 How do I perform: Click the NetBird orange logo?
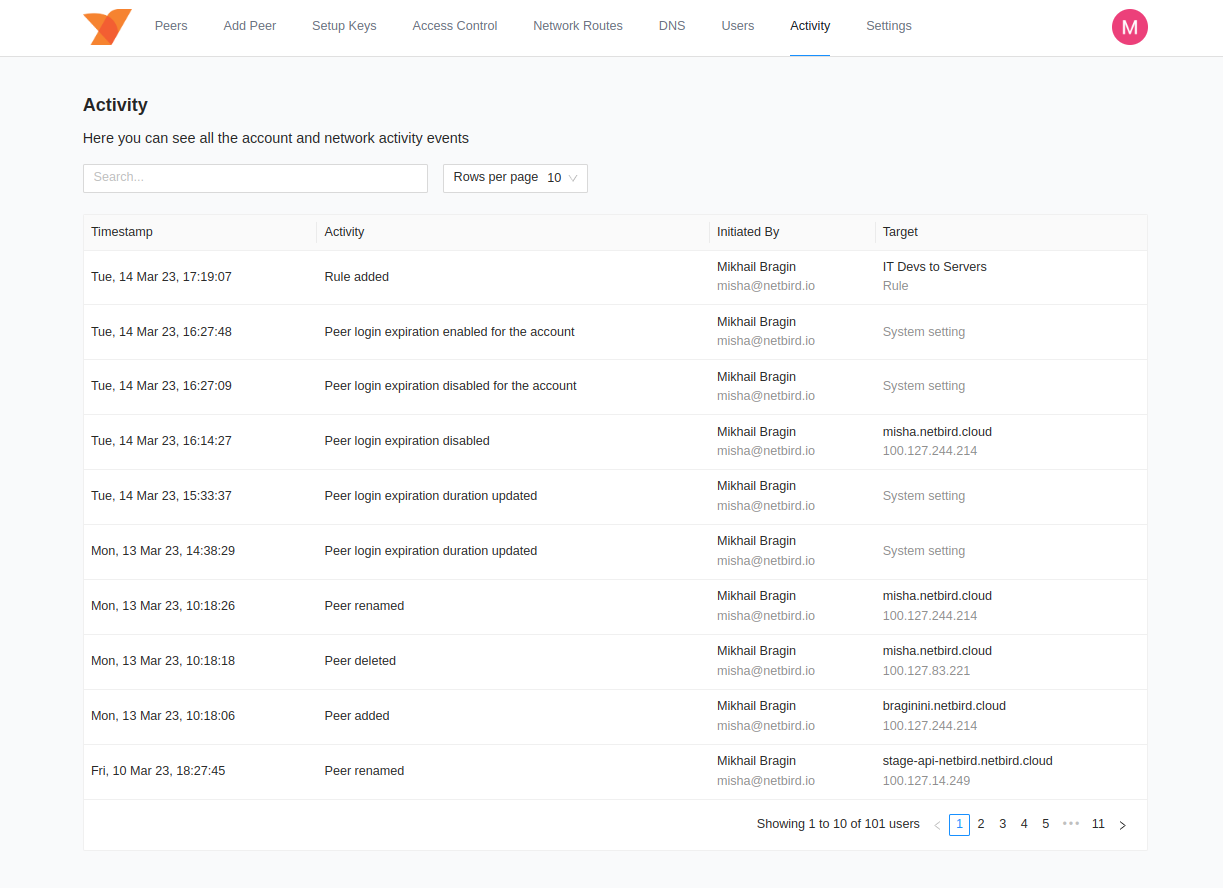pyautogui.click(x=107, y=27)
